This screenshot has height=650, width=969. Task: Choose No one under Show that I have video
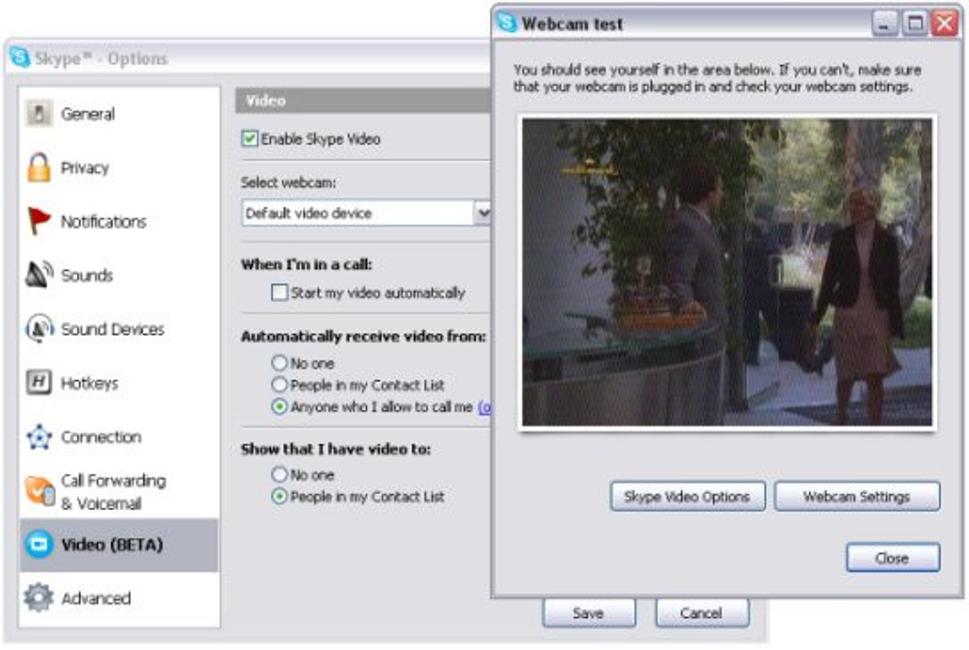click(x=279, y=475)
